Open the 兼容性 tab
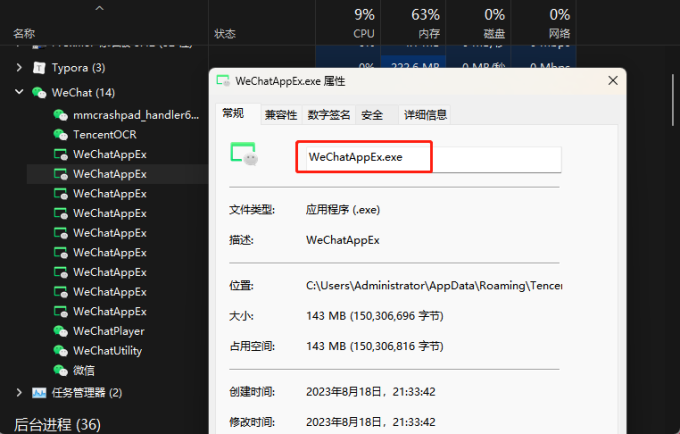Viewport: 680px width, 434px height. (281, 115)
